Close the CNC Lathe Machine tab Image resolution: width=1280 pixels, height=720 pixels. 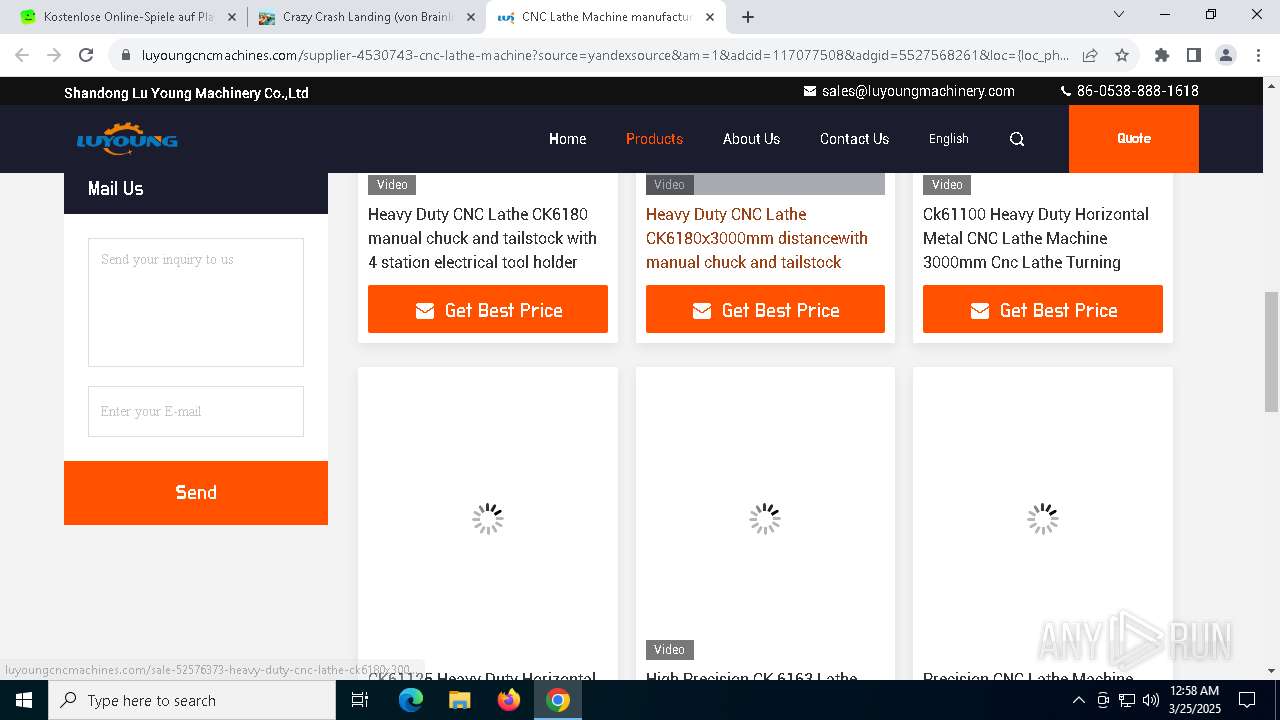click(x=710, y=17)
